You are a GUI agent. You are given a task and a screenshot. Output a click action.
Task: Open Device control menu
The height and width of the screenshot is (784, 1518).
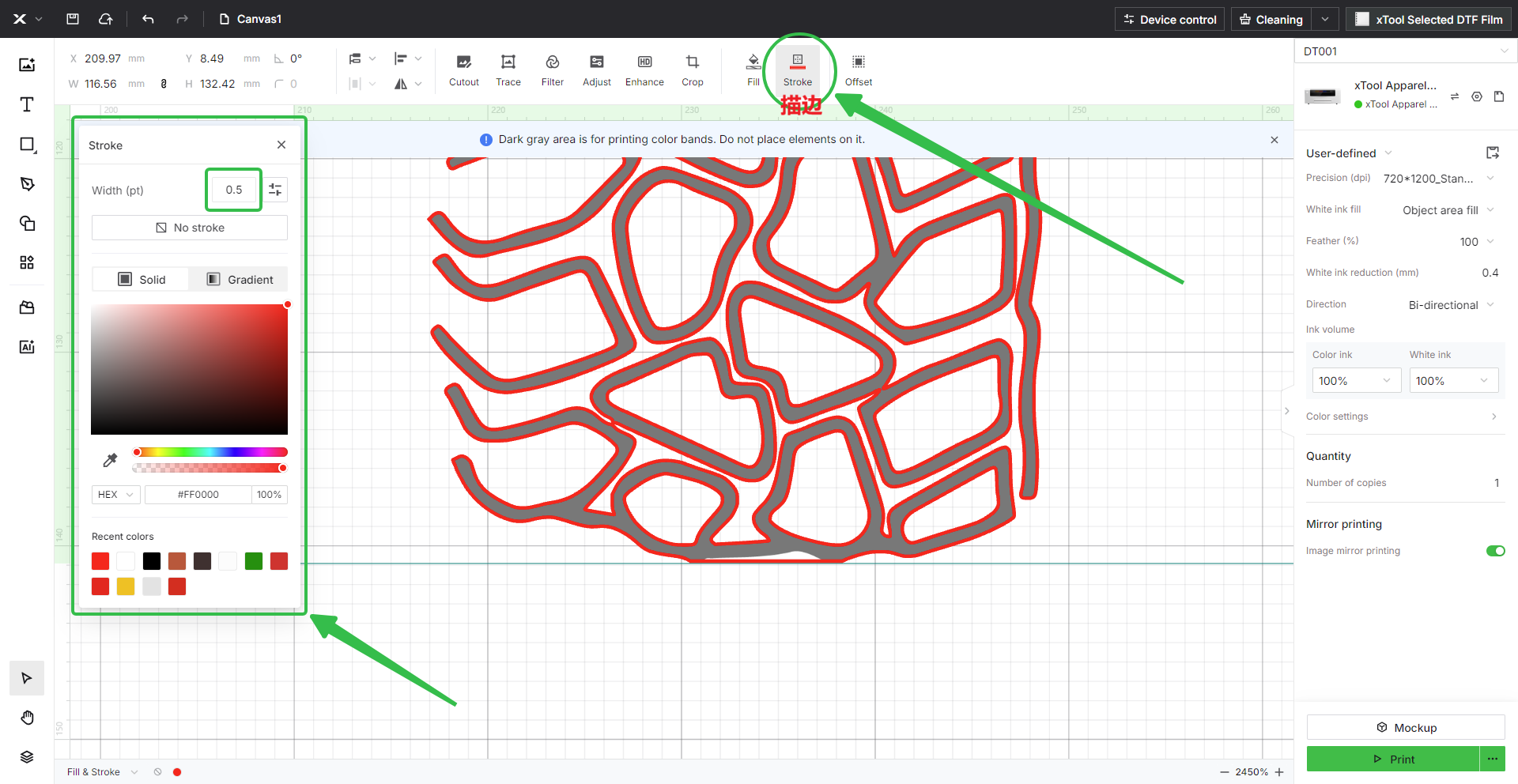(1169, 19)
